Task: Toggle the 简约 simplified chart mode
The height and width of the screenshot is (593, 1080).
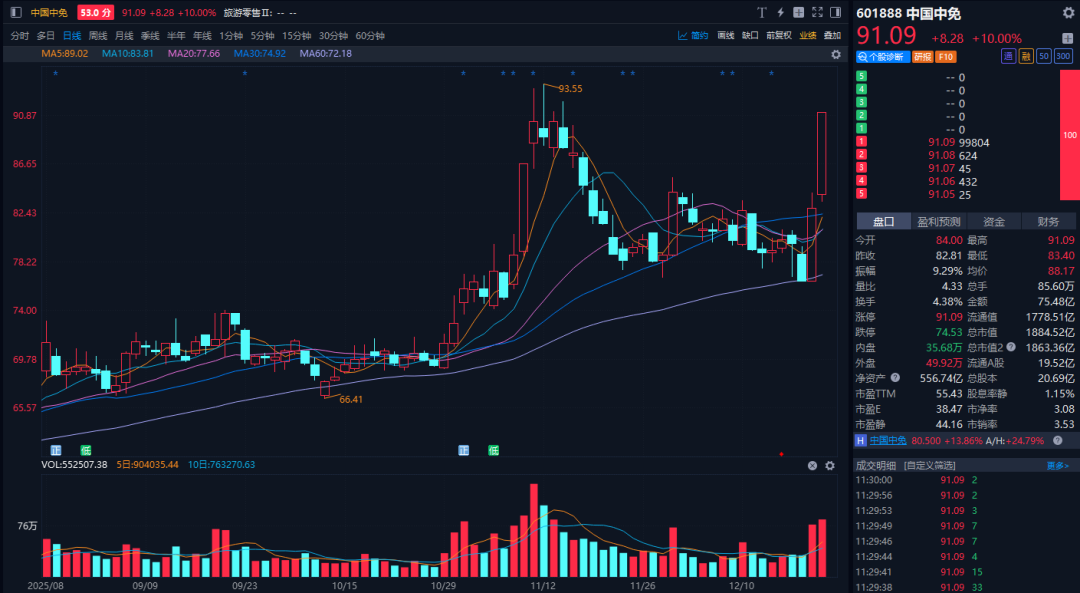Action: point(693,35)
